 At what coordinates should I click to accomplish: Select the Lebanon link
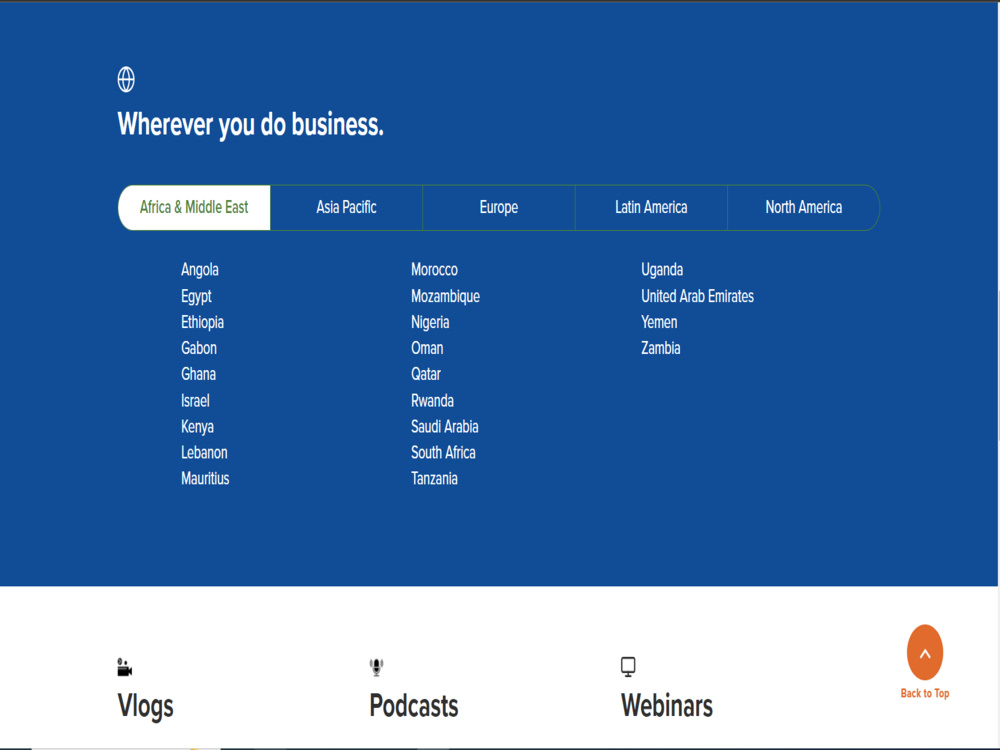point(204,453)
